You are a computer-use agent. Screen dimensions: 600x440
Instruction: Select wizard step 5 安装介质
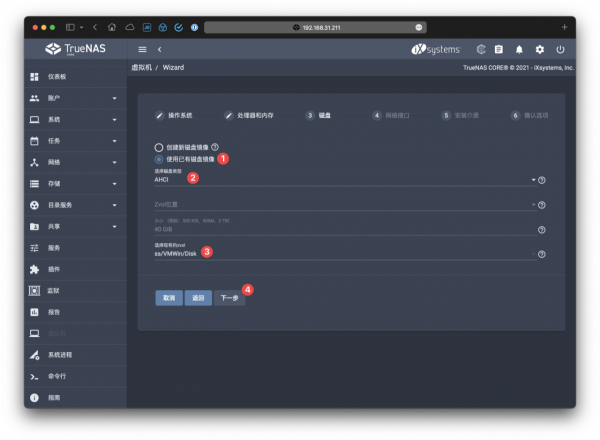point(460,116)
